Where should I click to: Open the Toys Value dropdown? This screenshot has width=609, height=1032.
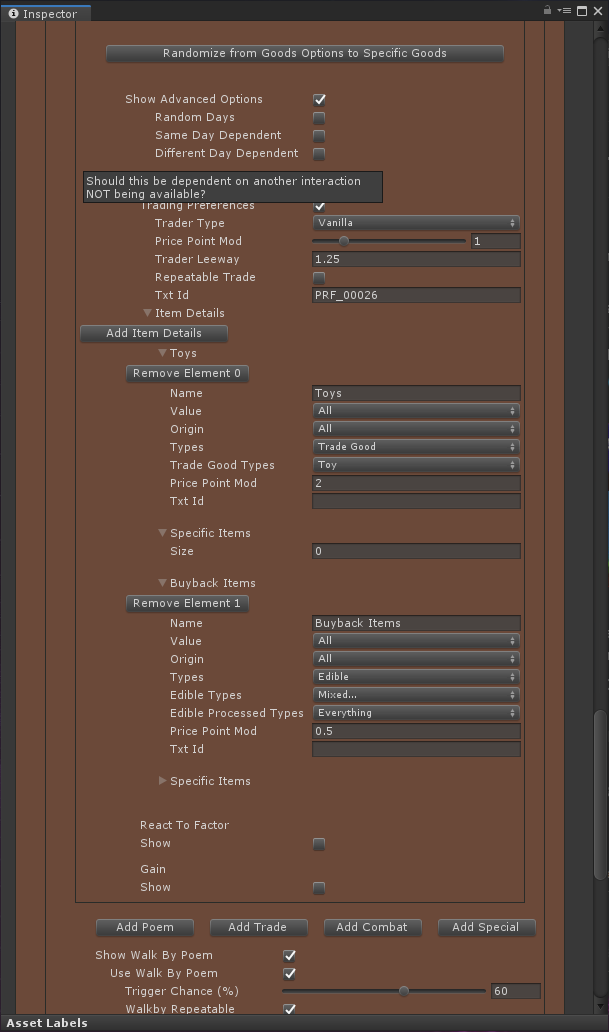tap(416, 411)
